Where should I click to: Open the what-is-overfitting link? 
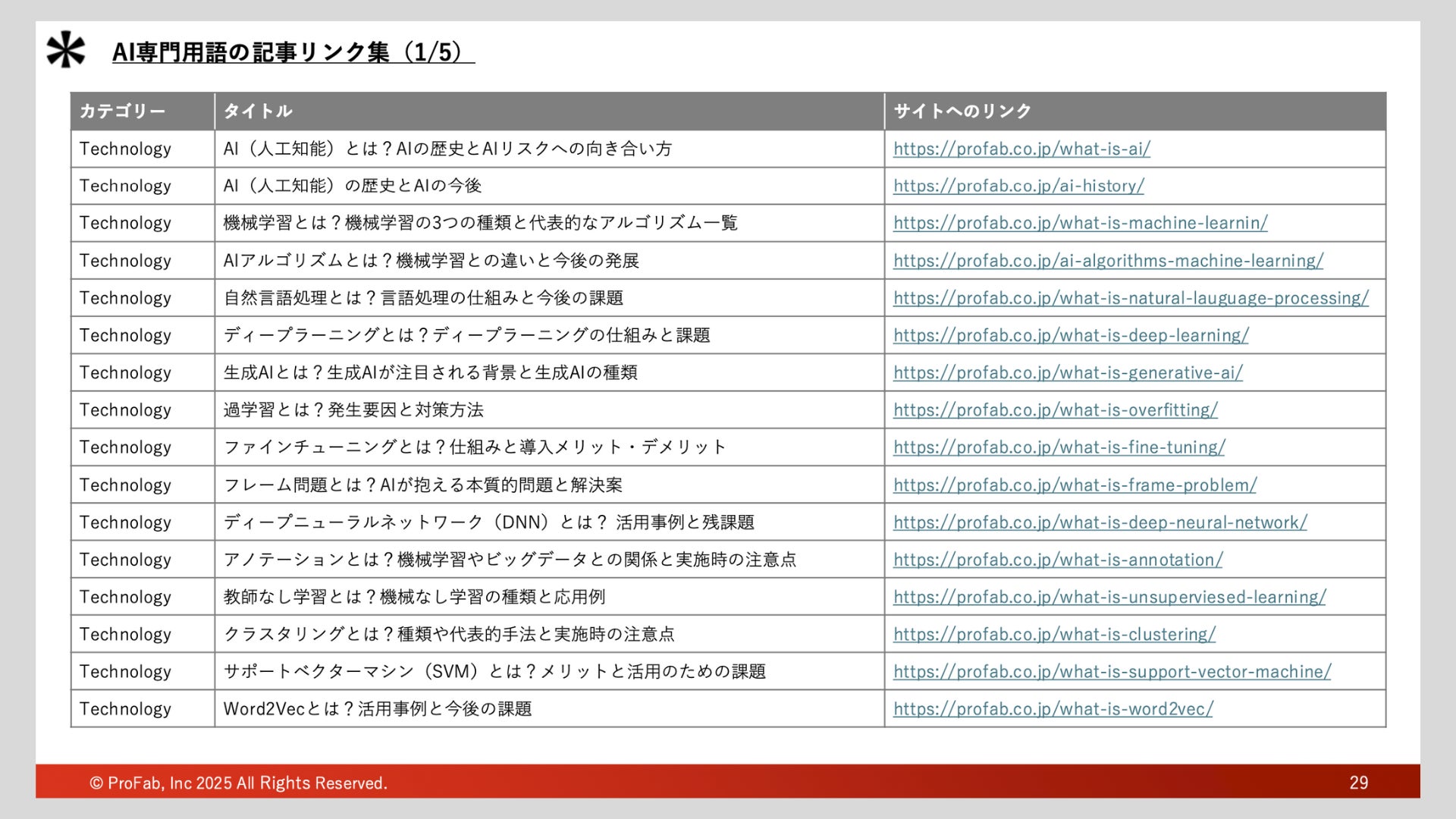1055,410
